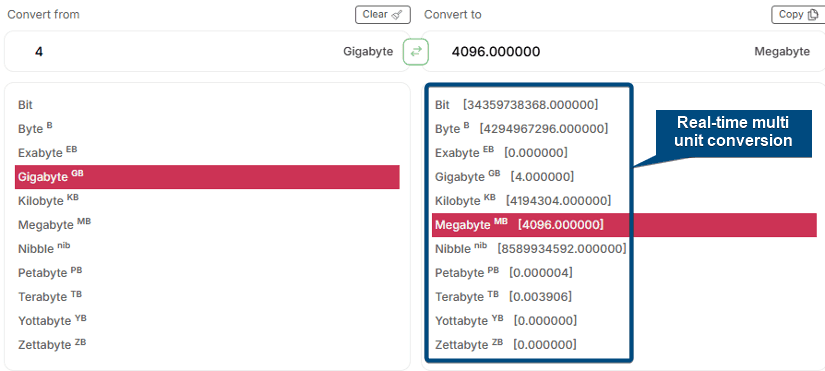This screenshot has width=825, height=371.
Task: Click the swap units arrows icon
Action: point(416,52)
